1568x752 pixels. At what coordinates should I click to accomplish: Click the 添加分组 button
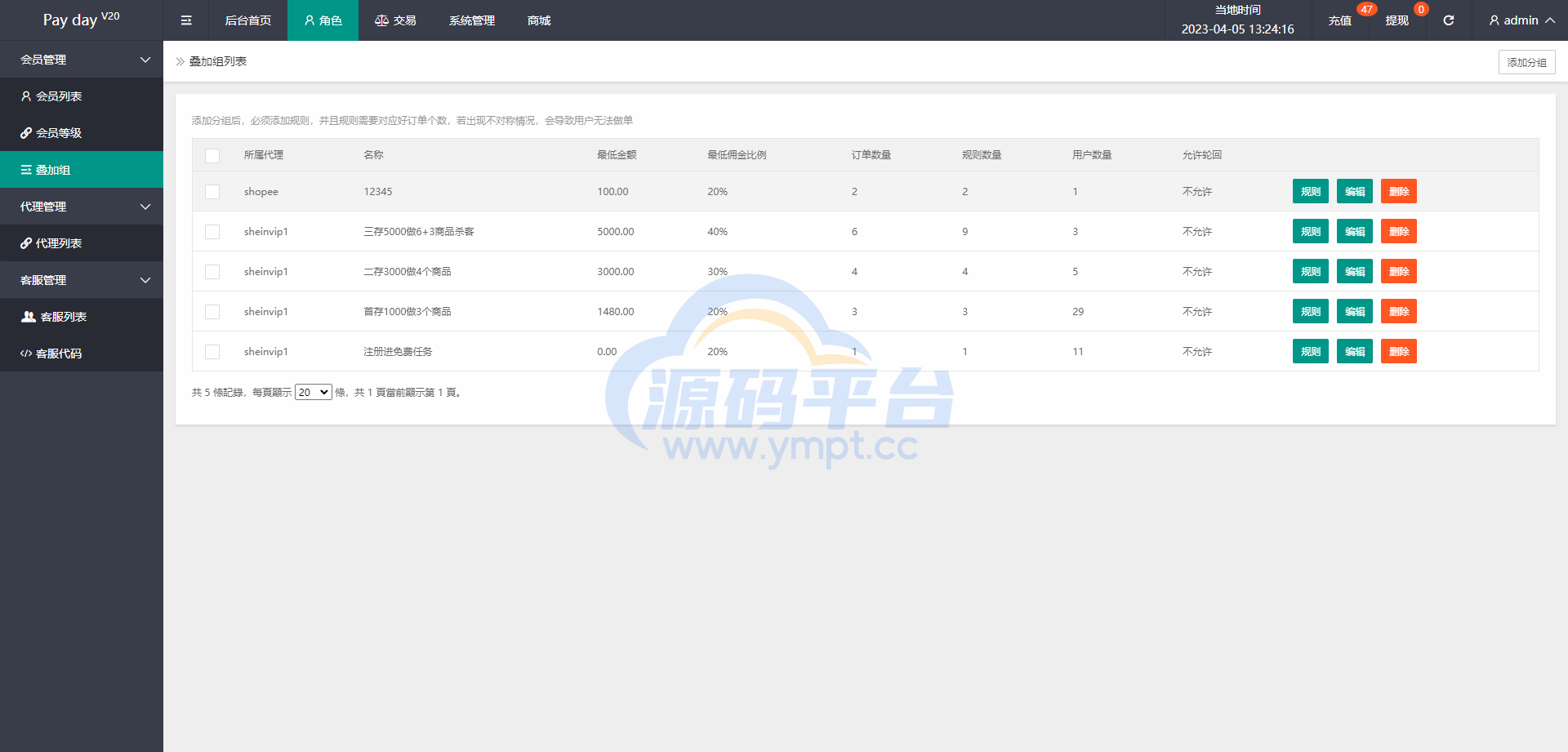[1526, 62]
